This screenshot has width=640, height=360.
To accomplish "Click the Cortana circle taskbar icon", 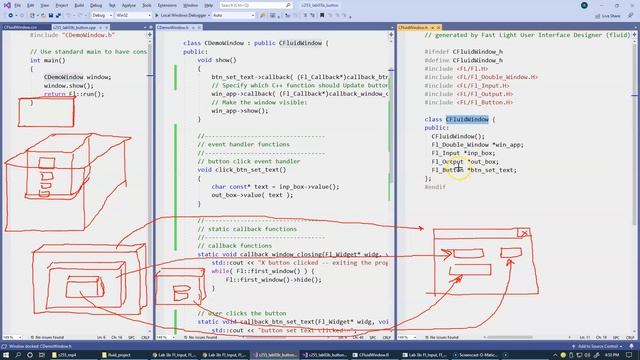I will (30, 355).
